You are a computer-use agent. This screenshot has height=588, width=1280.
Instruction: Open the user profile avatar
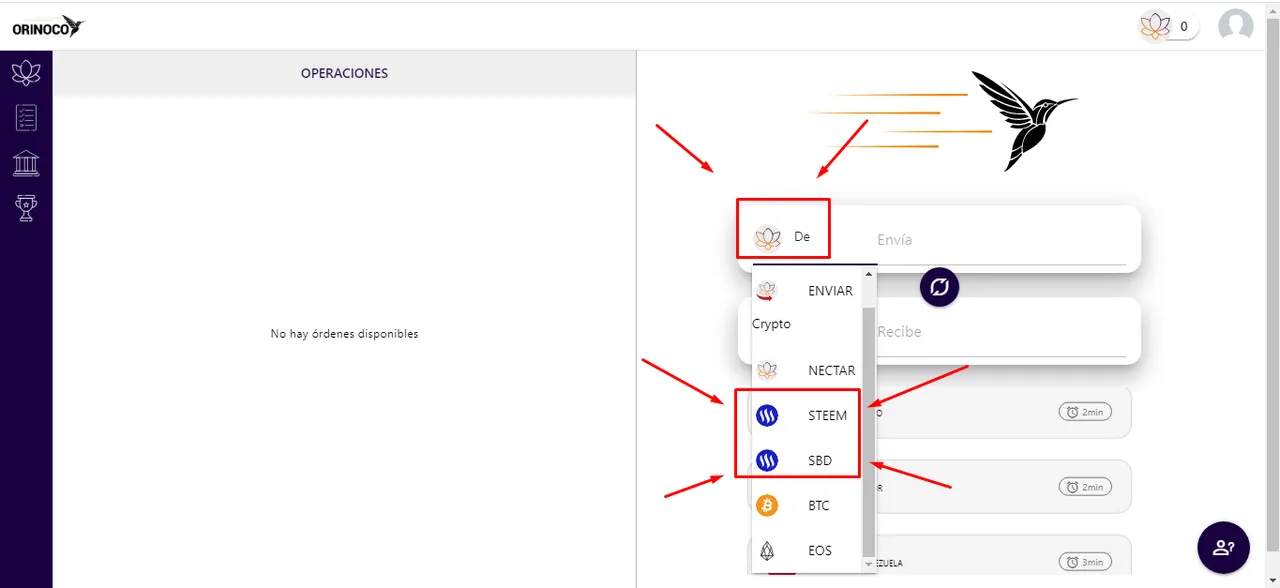tap(1236, 26)
